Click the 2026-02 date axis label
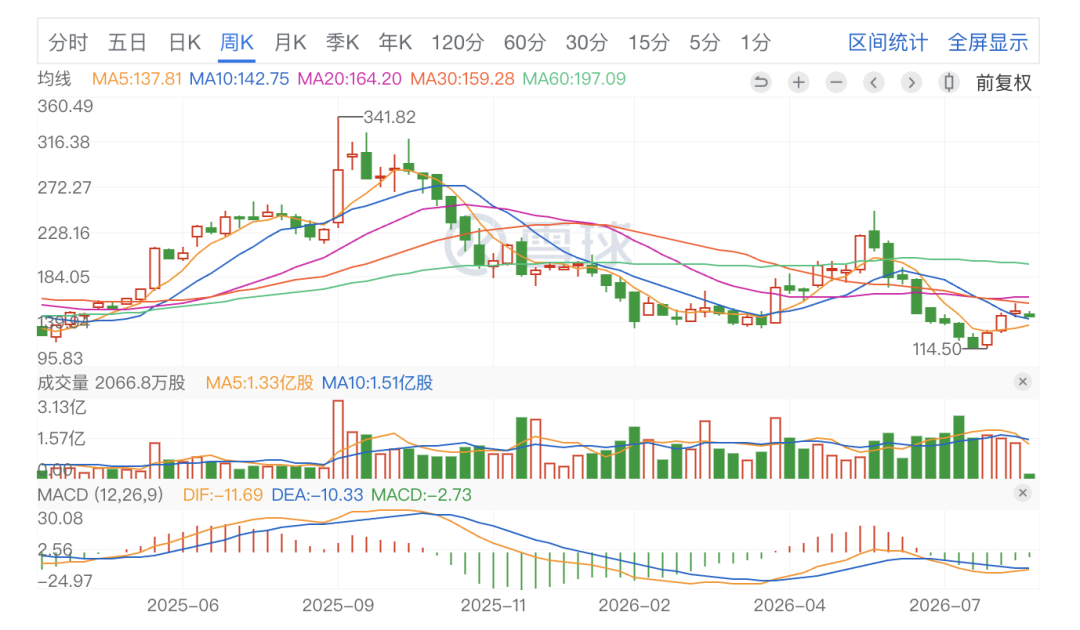 coord(634,605)
